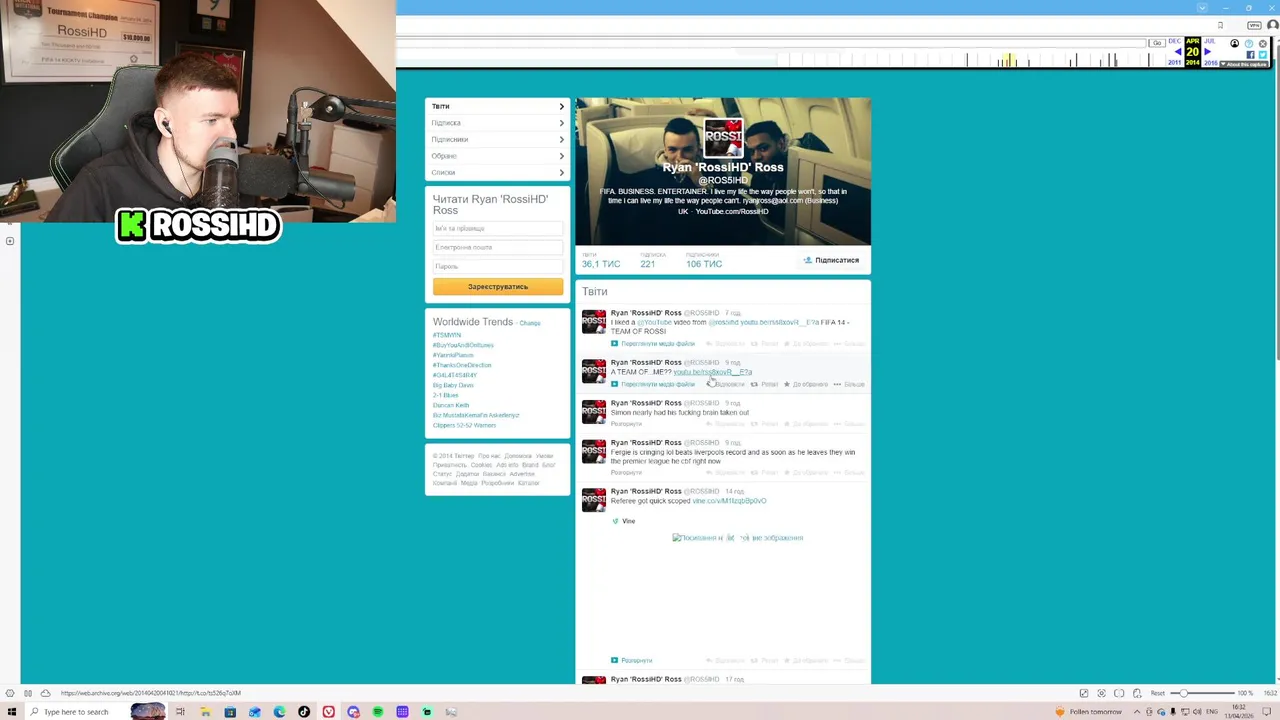Open the Duncan Keith trend

tap(451, 405)
